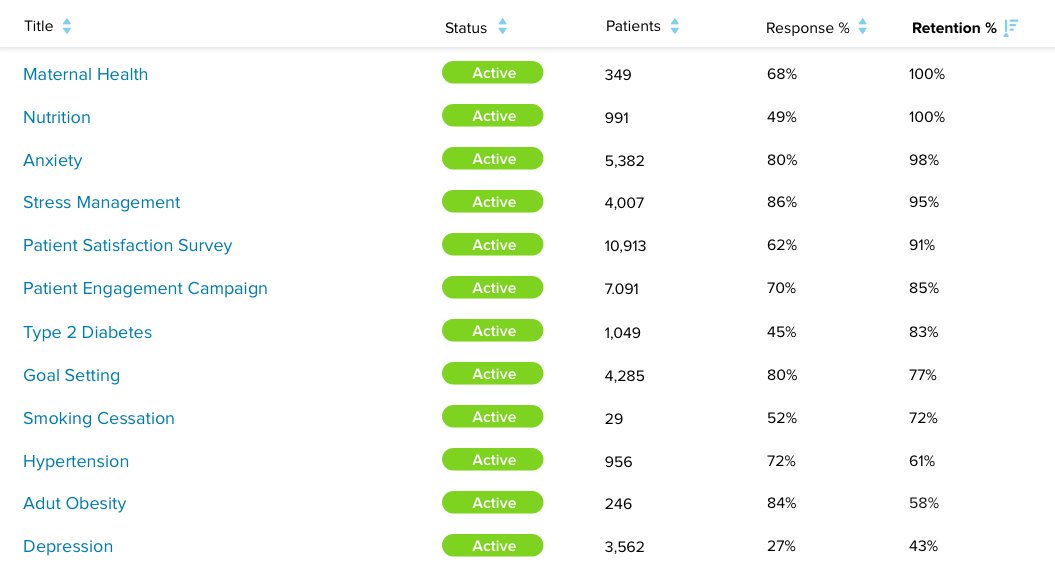Open the Nutrition program link
The height and width of the screenshot is (575, 1055).
click(x=57, y=117)
